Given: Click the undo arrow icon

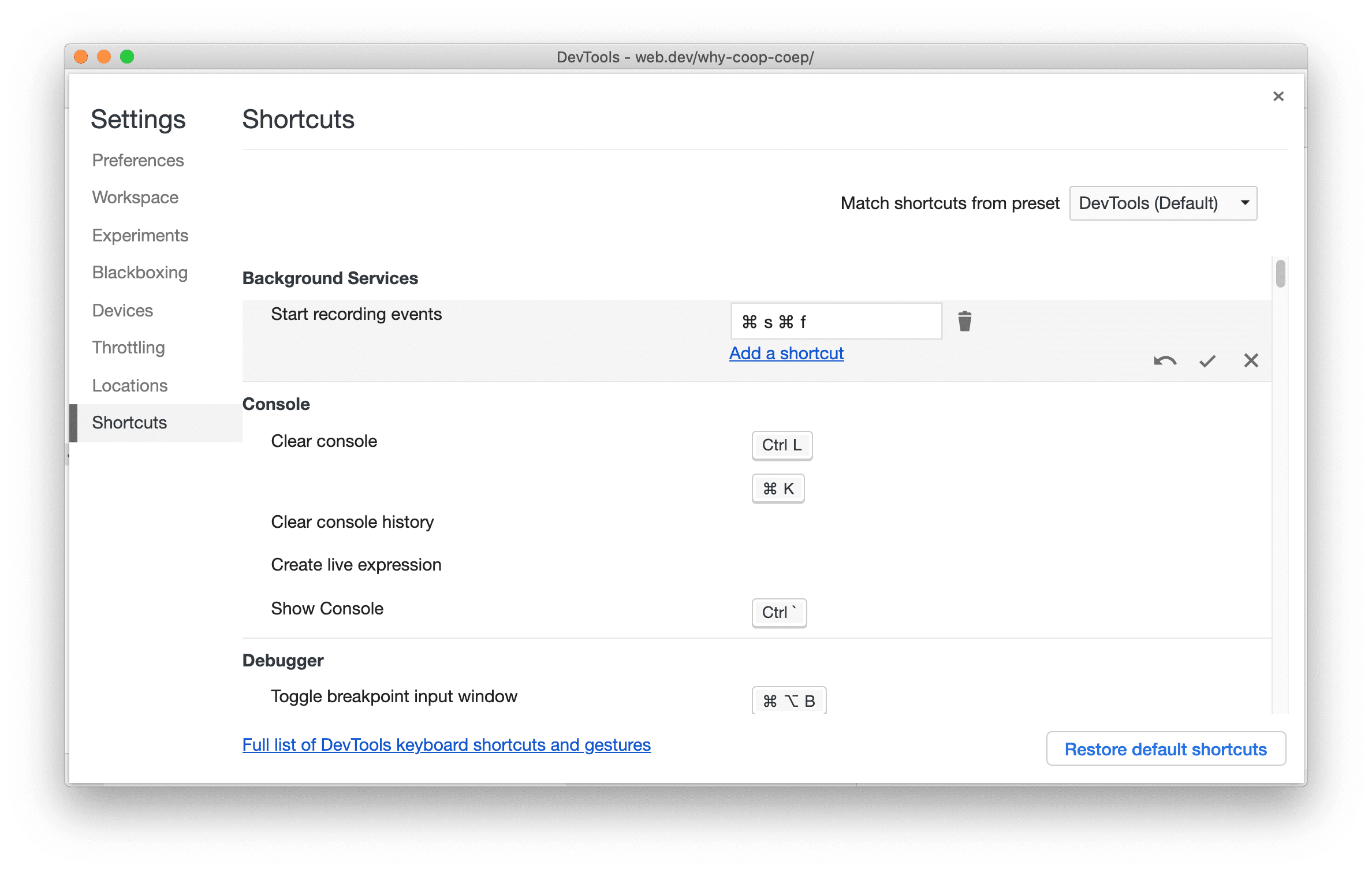Looking at the screenshot, I should pos(1163,360).
